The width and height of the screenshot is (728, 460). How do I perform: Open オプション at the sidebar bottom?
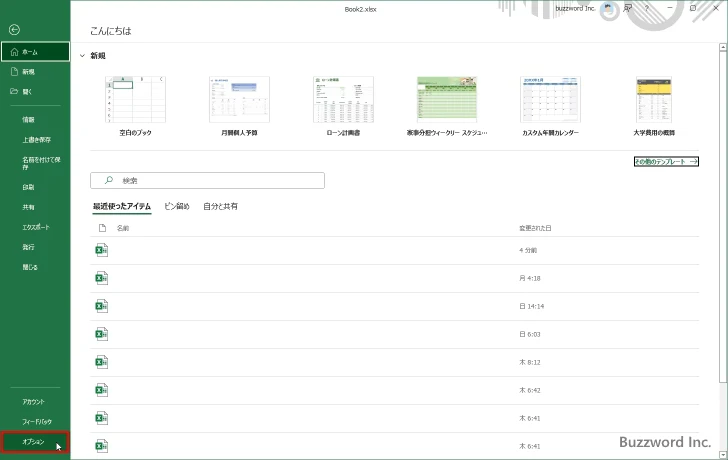coord(33,441)
